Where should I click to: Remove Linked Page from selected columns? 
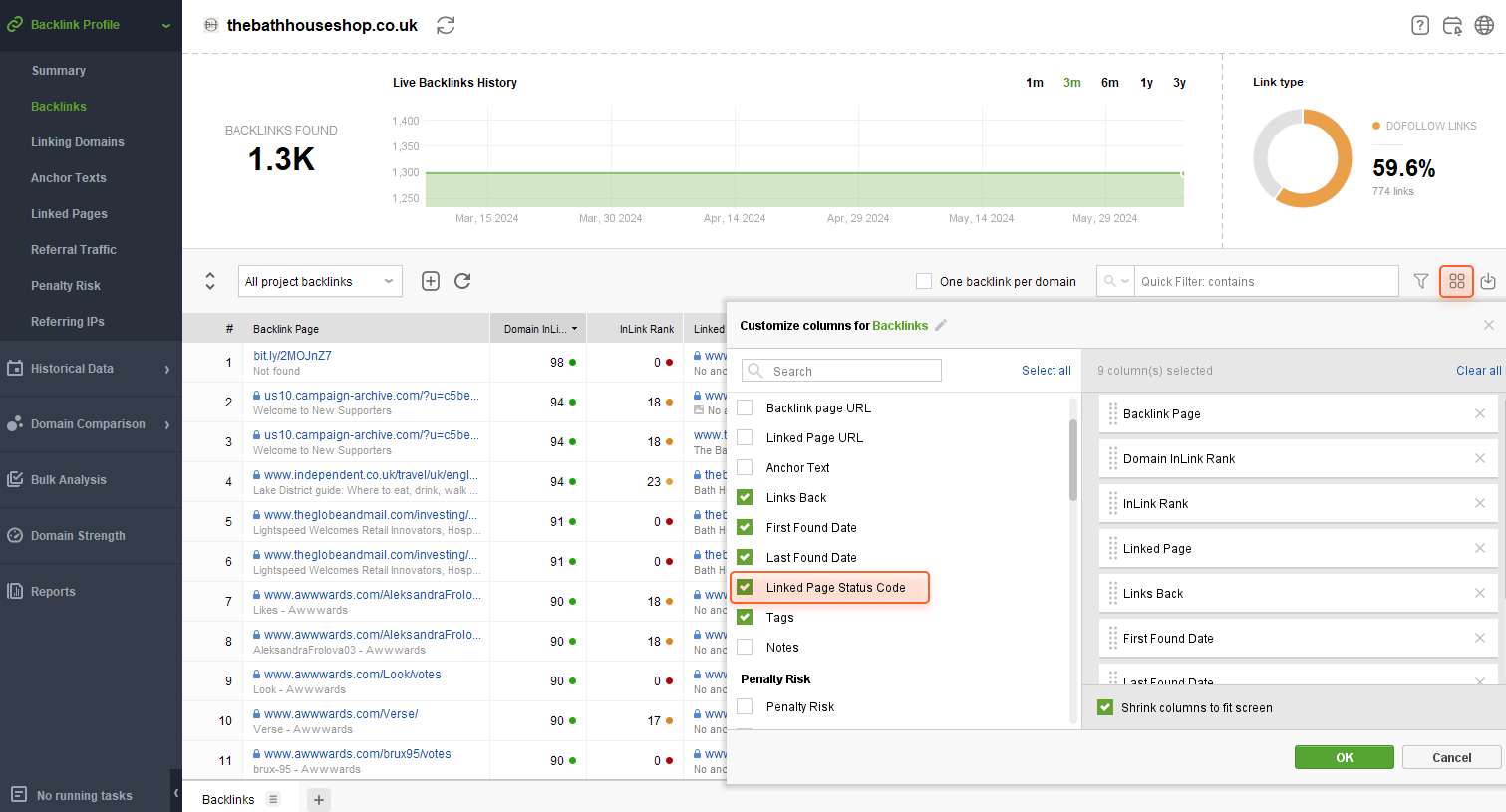(1480, 548)
